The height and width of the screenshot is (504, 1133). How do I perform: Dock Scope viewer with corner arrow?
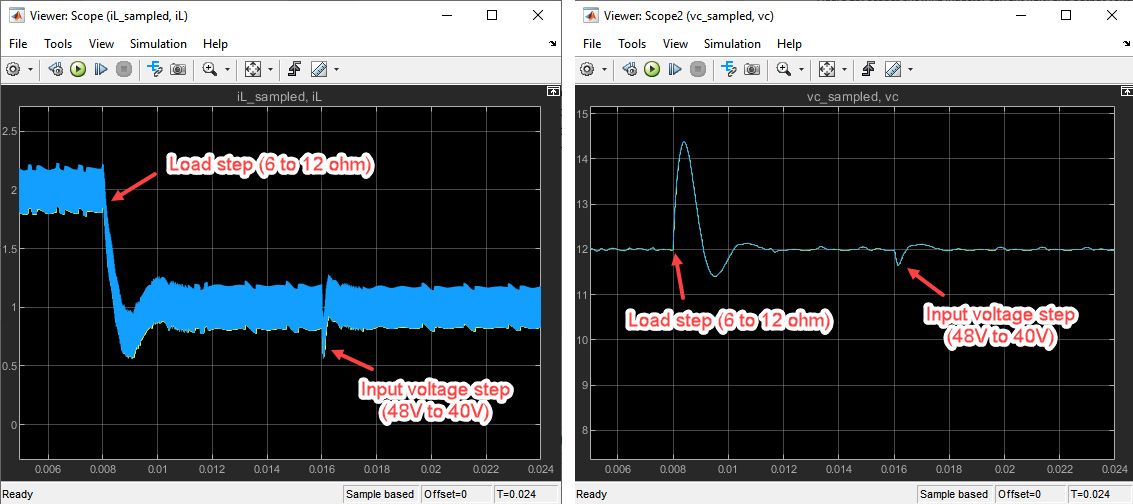coord(553,44)
